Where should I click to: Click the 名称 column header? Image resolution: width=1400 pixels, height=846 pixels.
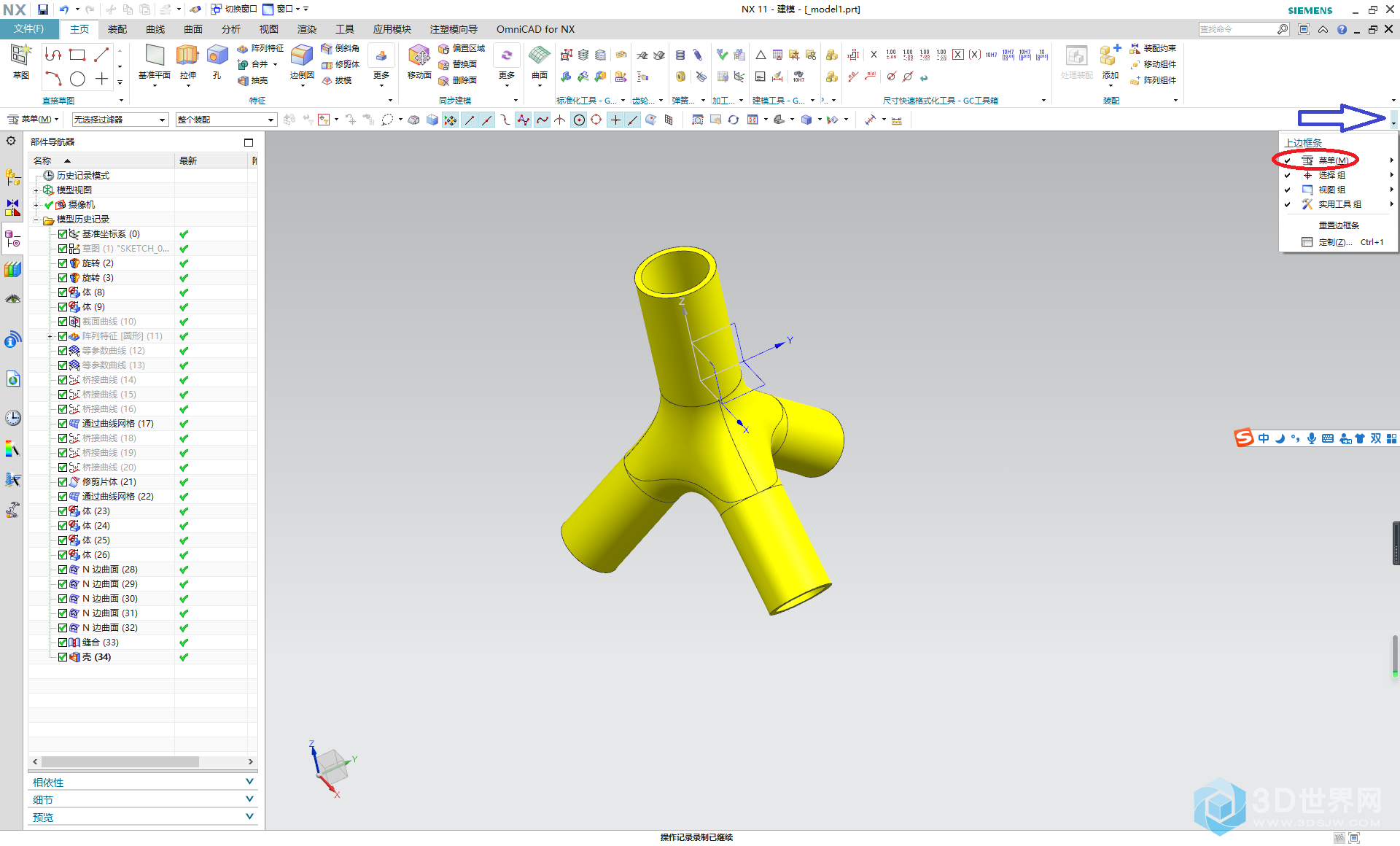point(102,160)
